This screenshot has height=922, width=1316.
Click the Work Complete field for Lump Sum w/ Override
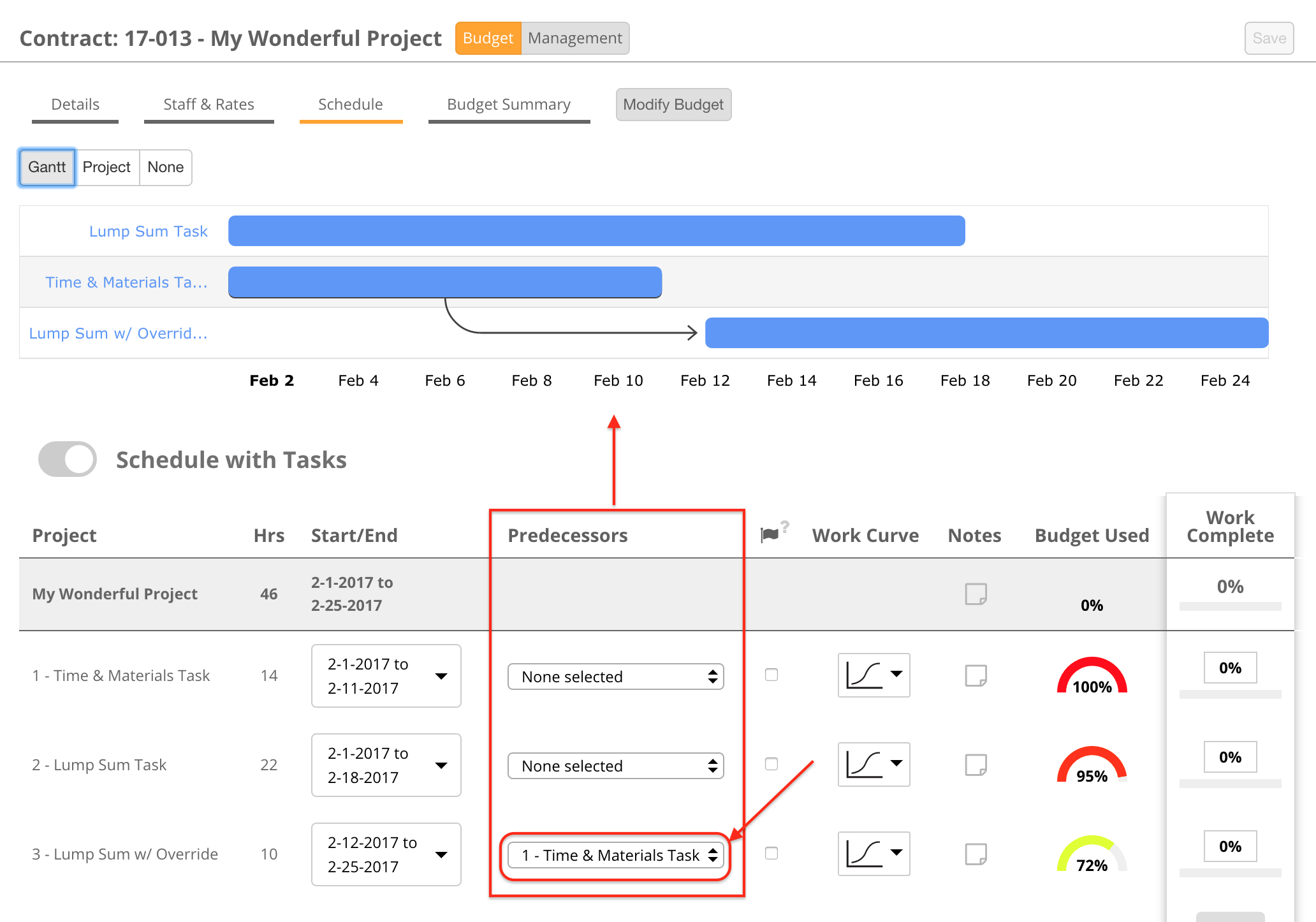coord(1229,846)
